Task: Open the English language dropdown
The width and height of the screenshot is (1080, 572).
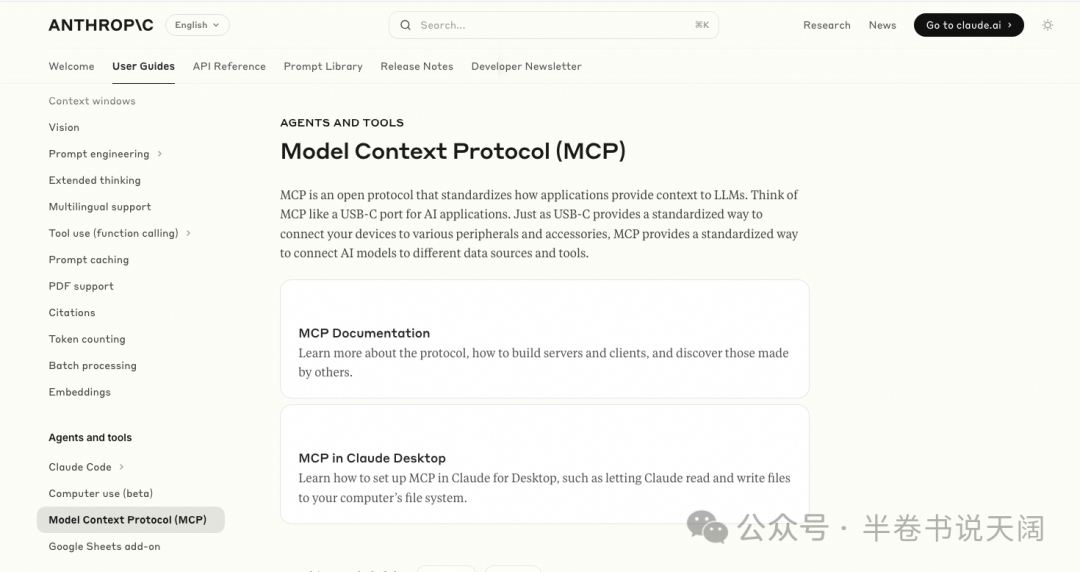Action: click(197, 25)
